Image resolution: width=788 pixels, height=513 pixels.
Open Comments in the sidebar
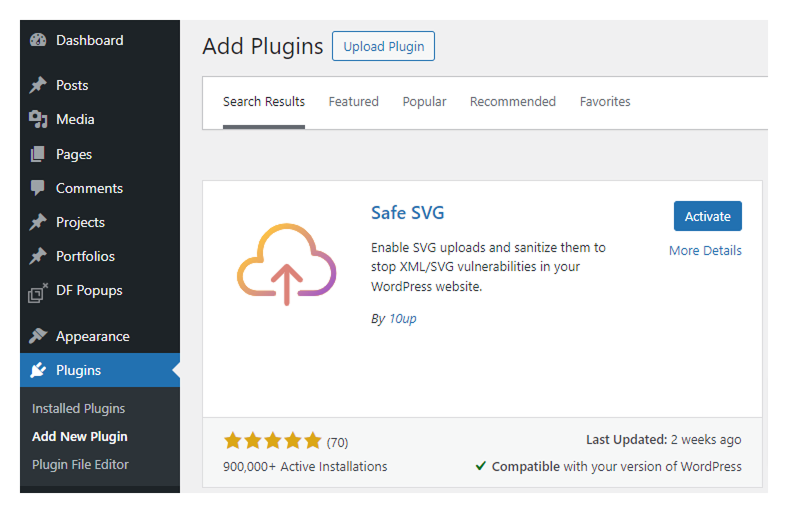tap(100, 188)
